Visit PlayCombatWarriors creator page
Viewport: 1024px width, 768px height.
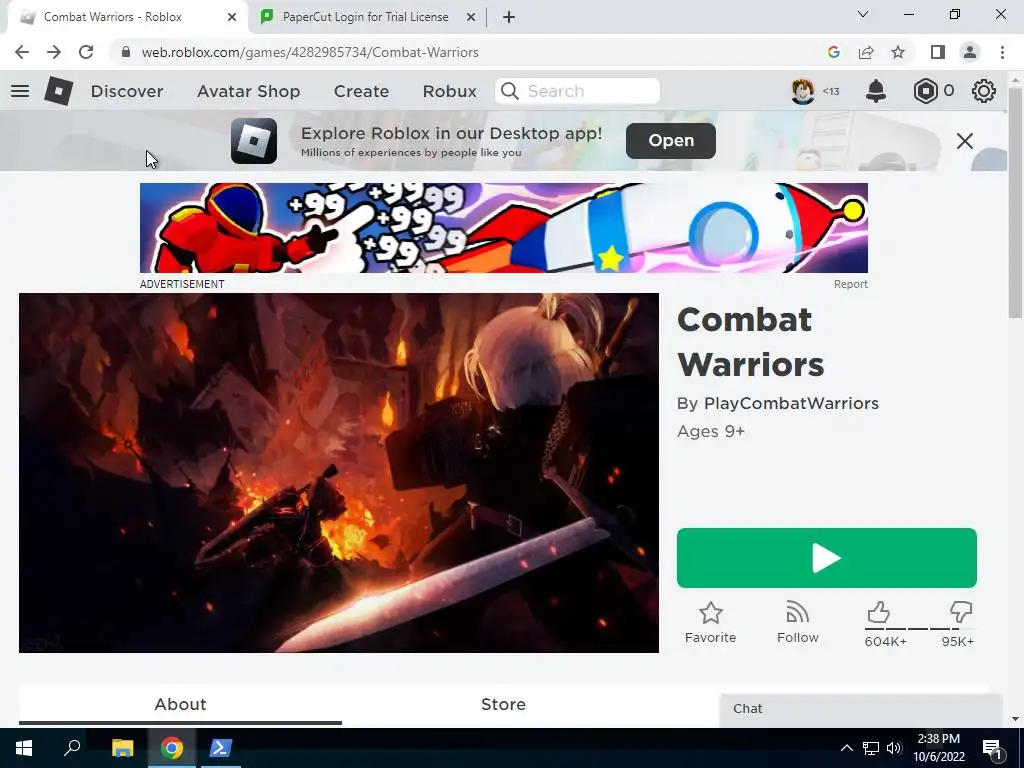tap(791, 404)
